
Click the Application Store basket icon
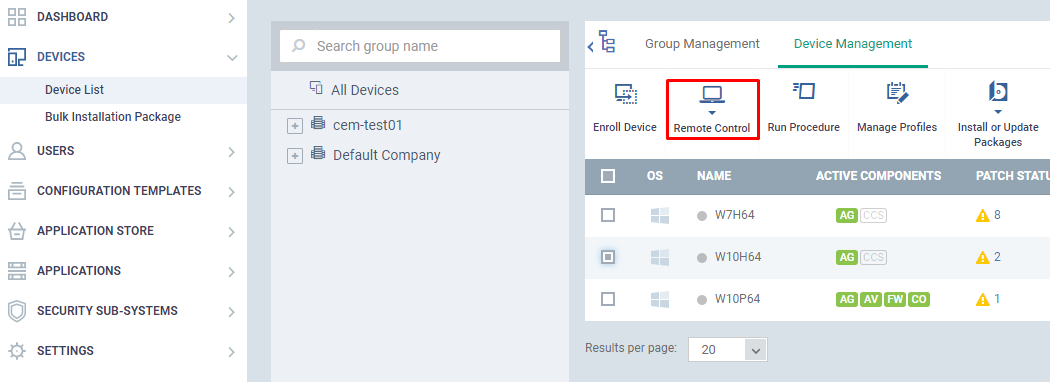click(17, 231)
